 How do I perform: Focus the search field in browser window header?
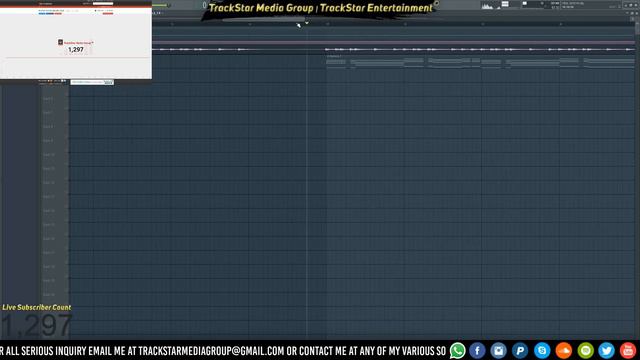pyautogui.click(x=102, y=3)
